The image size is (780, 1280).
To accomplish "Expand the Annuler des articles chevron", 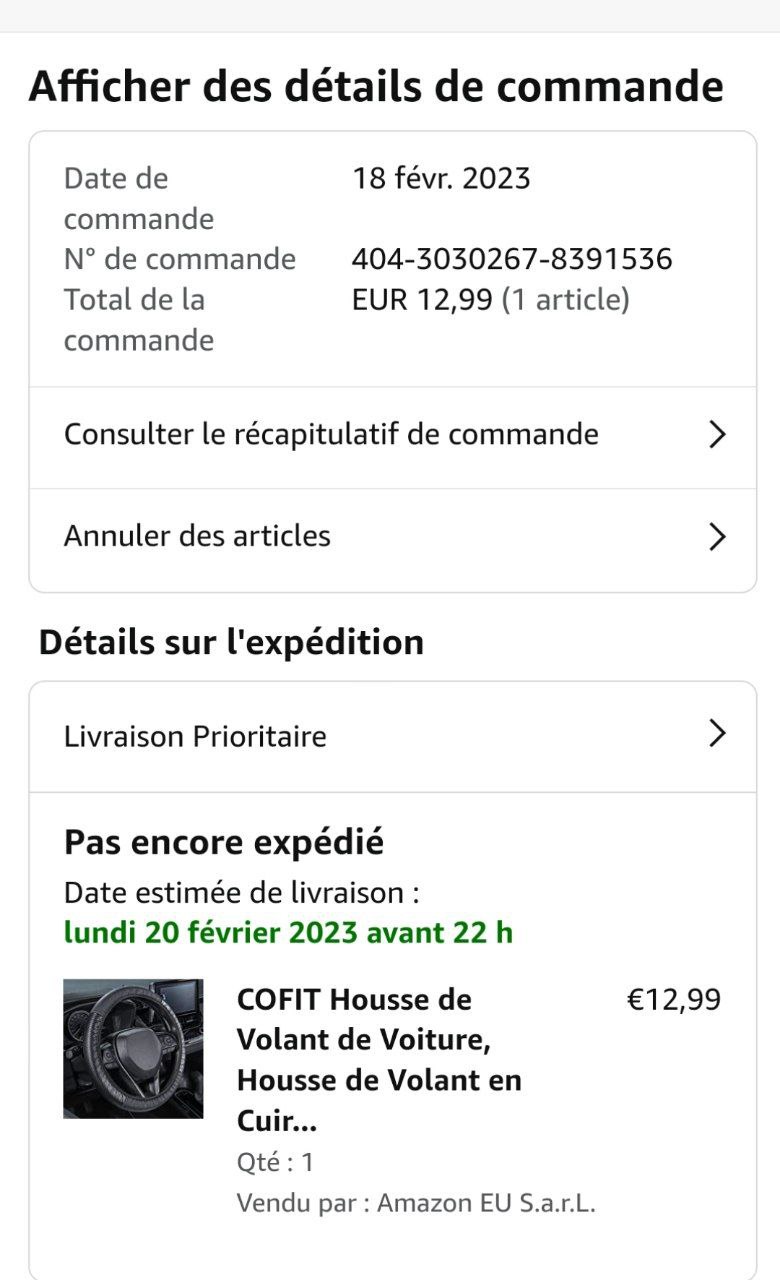I will coord(716,537).
